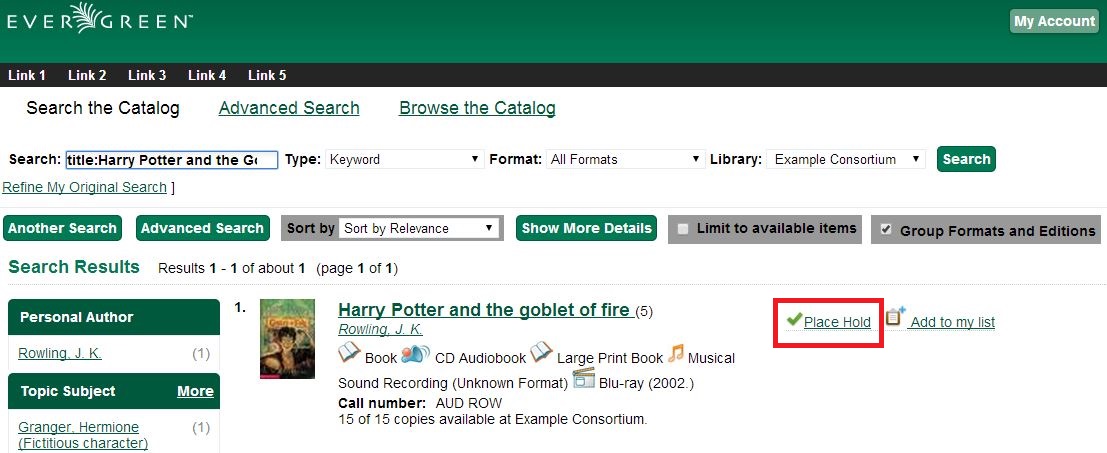Open Link 1 in navigation bar
1107x453 pixels.
(27, 75)
